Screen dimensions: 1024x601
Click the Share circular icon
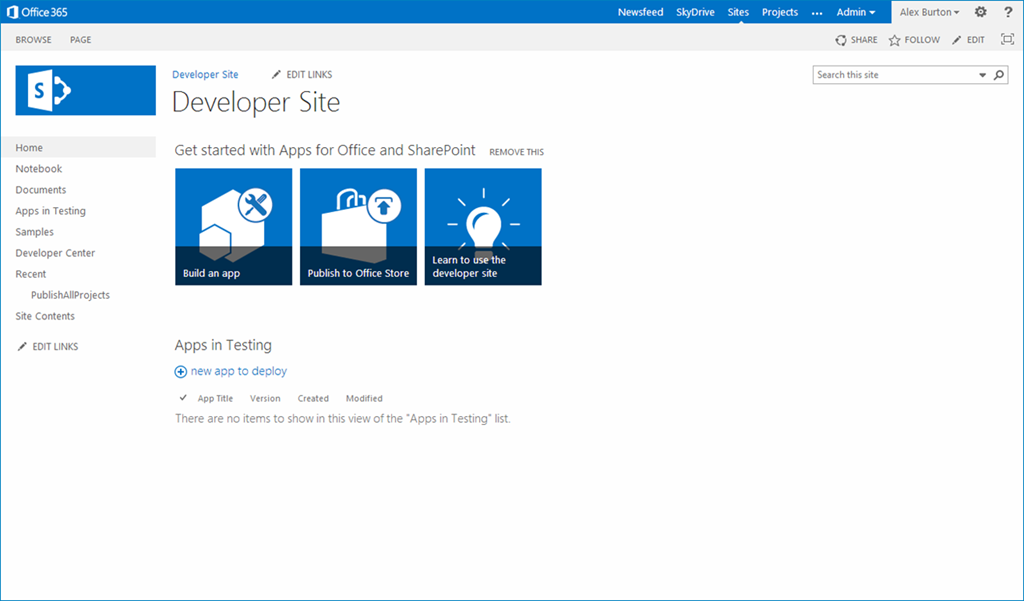pos(840,41)
